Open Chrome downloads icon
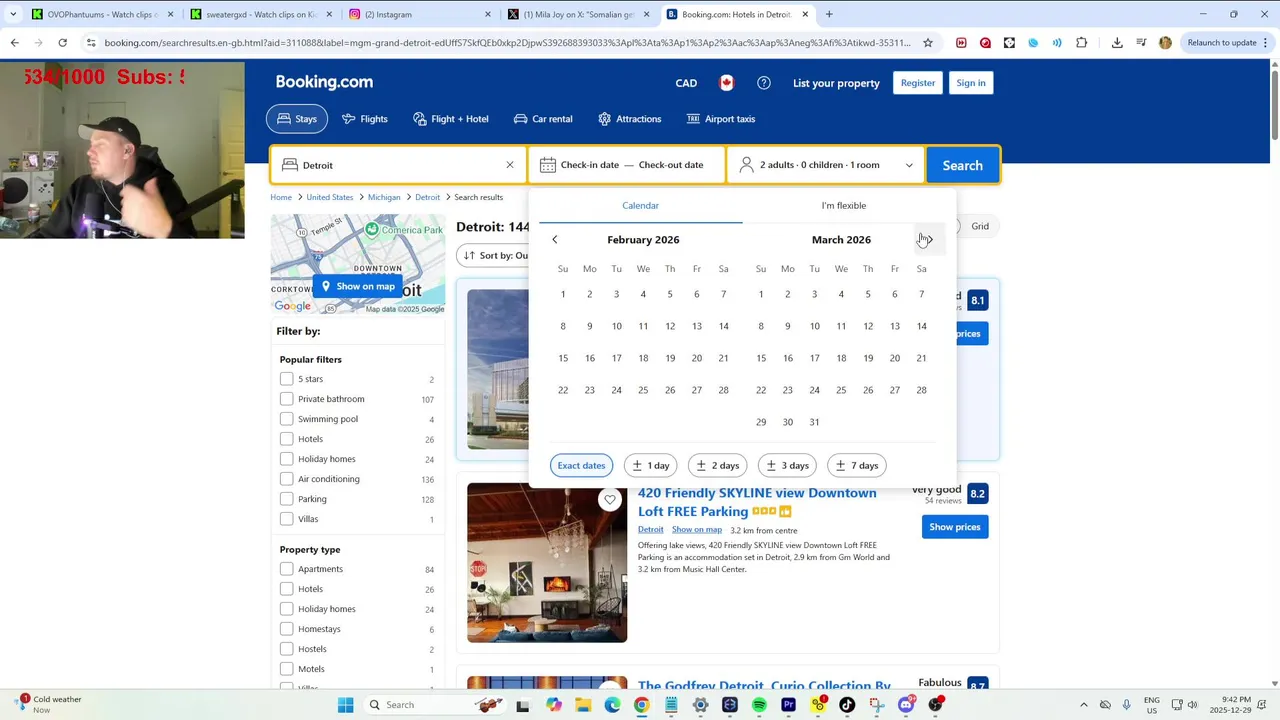Image resolution: width=1280 pixels, height=720 pixels. click(x=1117, y=43)
